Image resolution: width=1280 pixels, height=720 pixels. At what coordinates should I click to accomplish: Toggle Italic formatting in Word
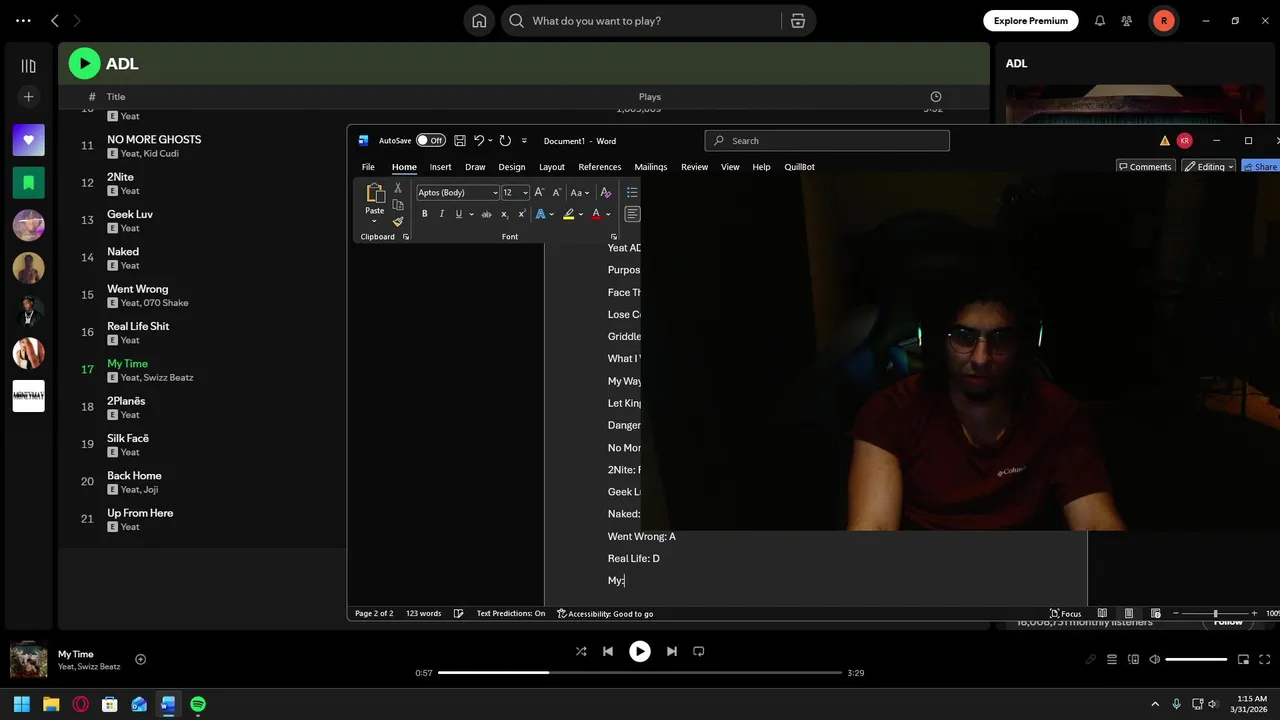pyautogui.click(x=442, y=214)
